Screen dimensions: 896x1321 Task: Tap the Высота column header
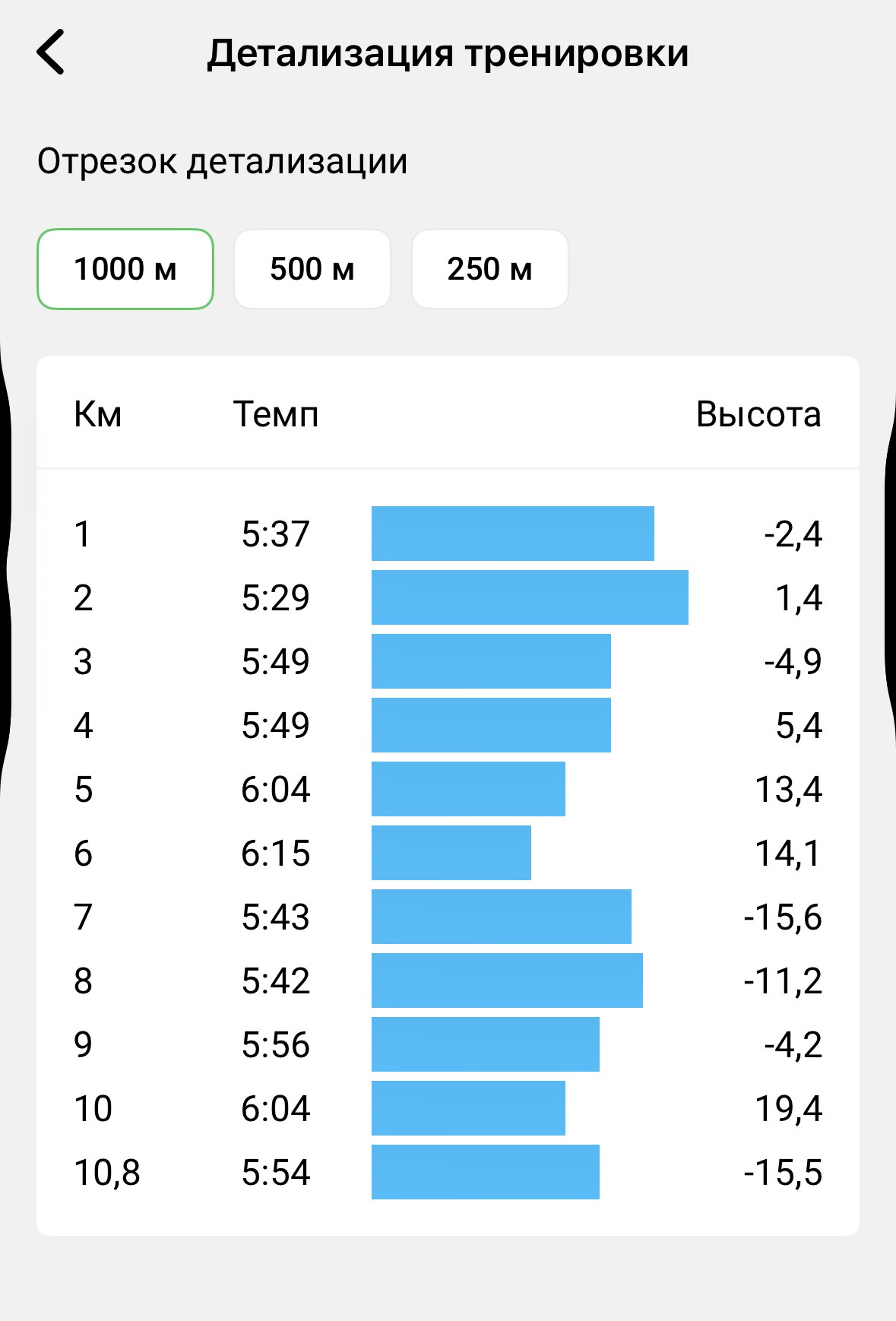[758, 415]
